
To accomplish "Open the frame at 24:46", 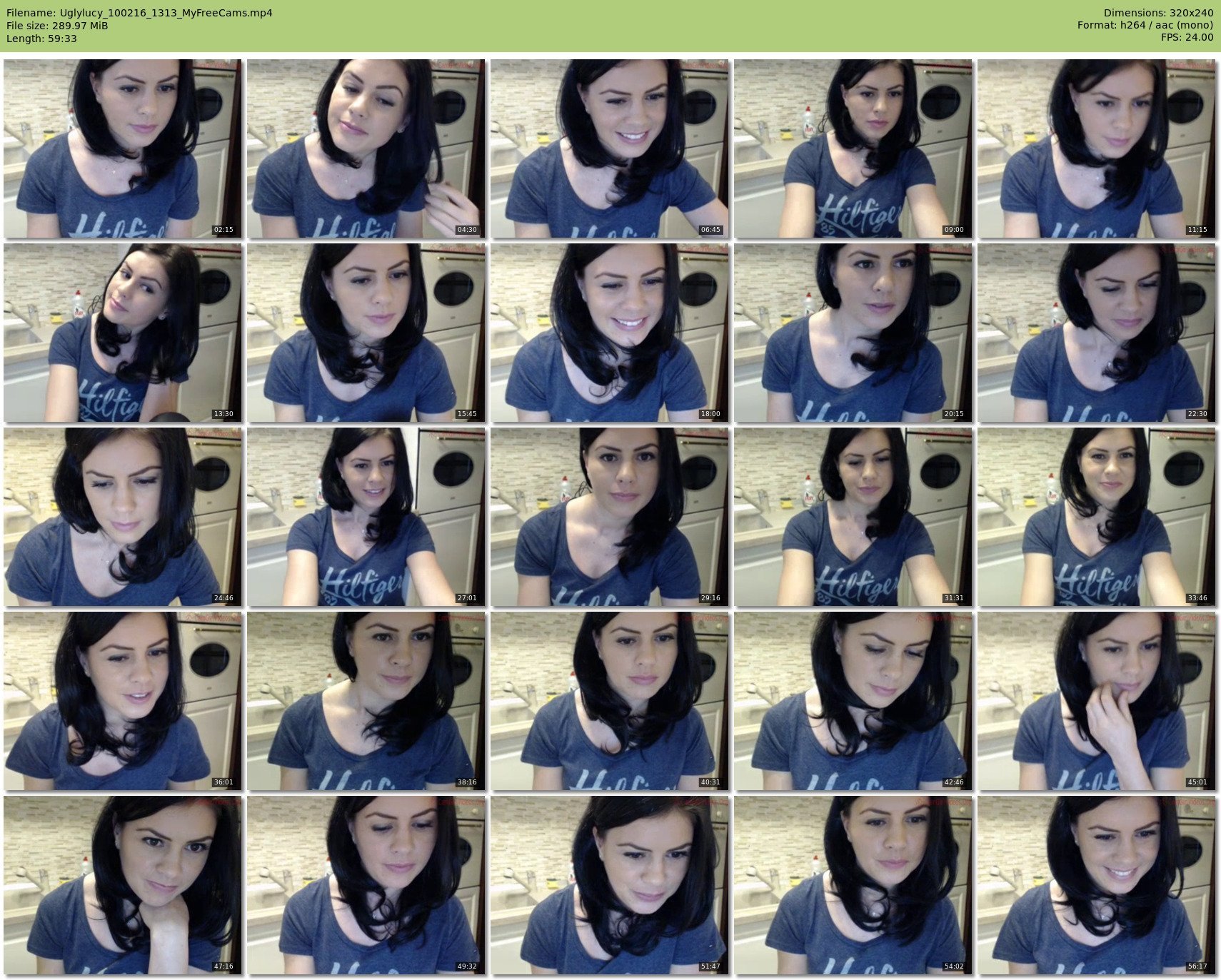I will pos(122,517).
